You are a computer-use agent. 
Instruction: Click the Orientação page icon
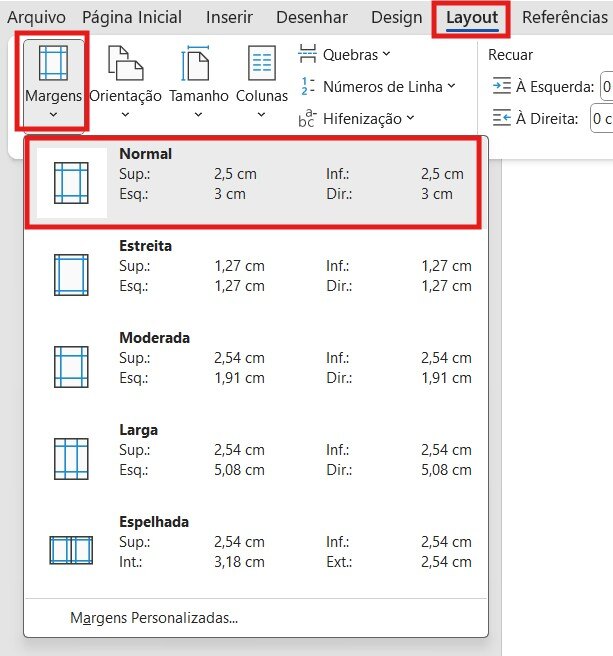pos(125,65)
